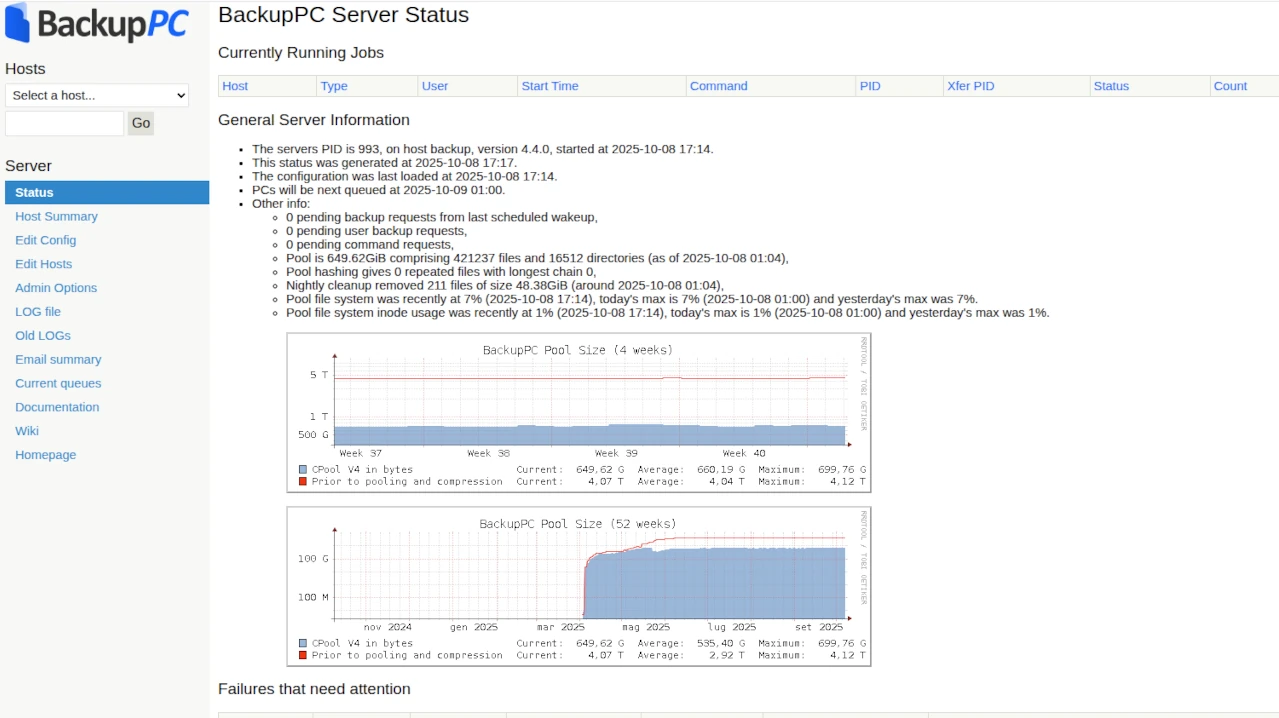Select Status in the Server menu
Screen dimensions: 1279x718
[35, 192]
